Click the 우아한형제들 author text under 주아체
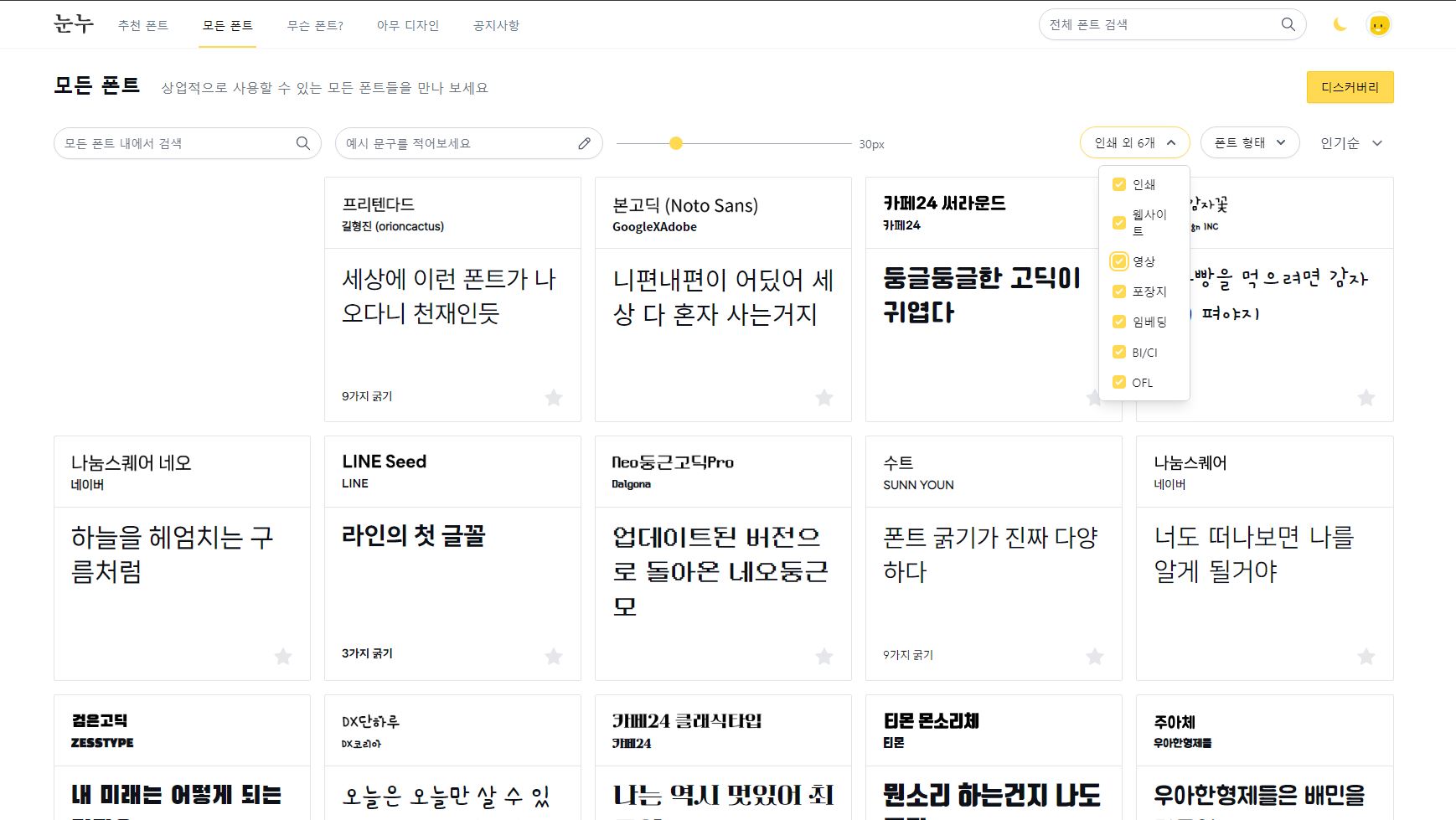1456x820 pixels. 1182,743
